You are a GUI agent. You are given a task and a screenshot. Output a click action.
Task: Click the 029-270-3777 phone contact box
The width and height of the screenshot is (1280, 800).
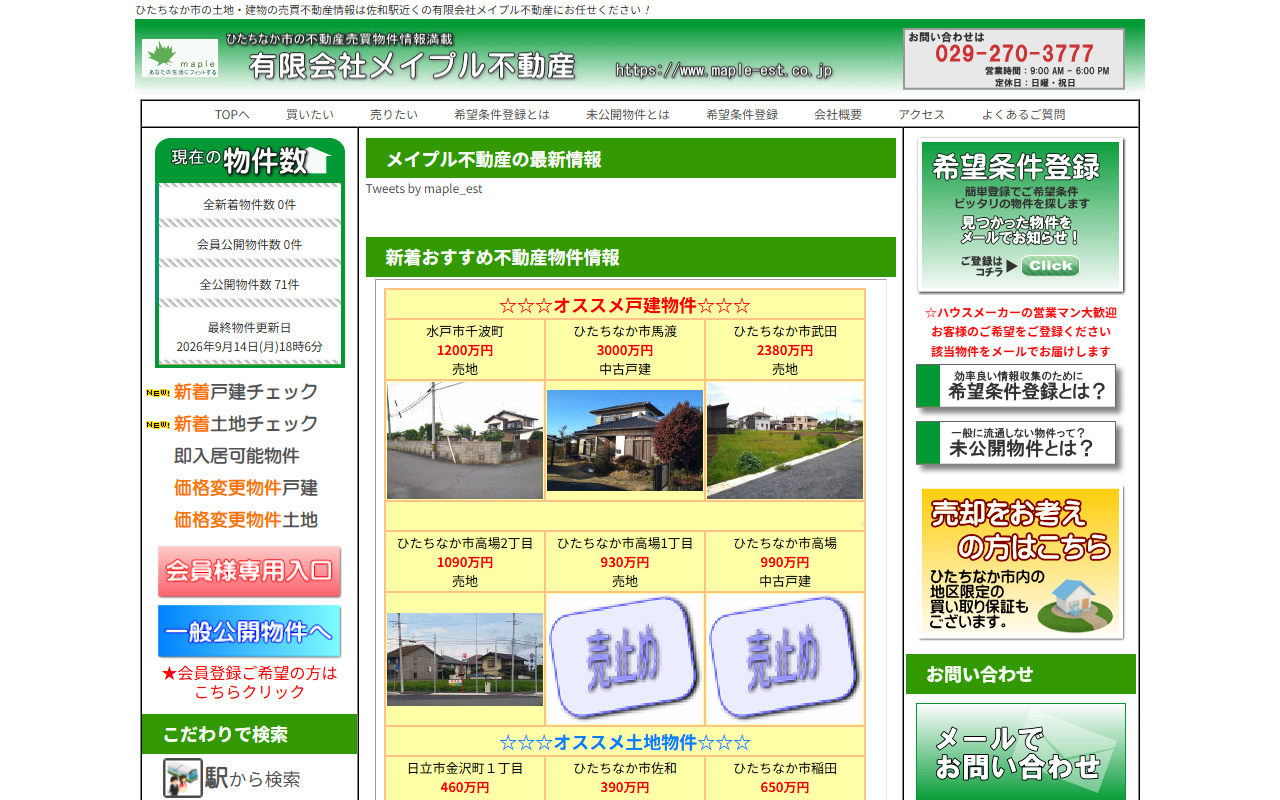(x=1014, y=59)
